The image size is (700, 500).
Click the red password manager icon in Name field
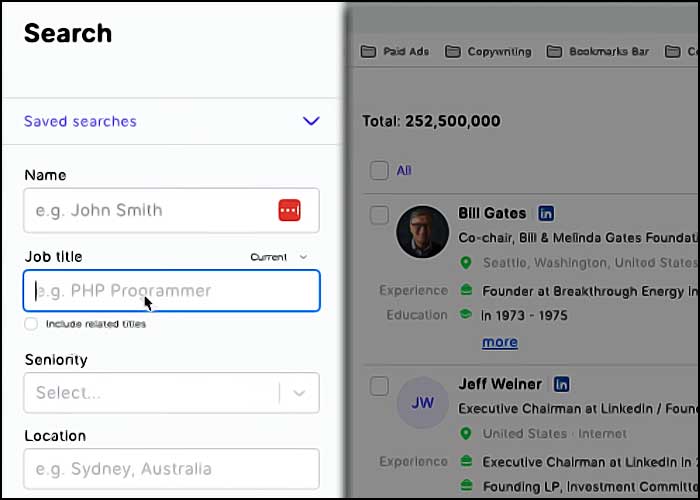(289, 210)
